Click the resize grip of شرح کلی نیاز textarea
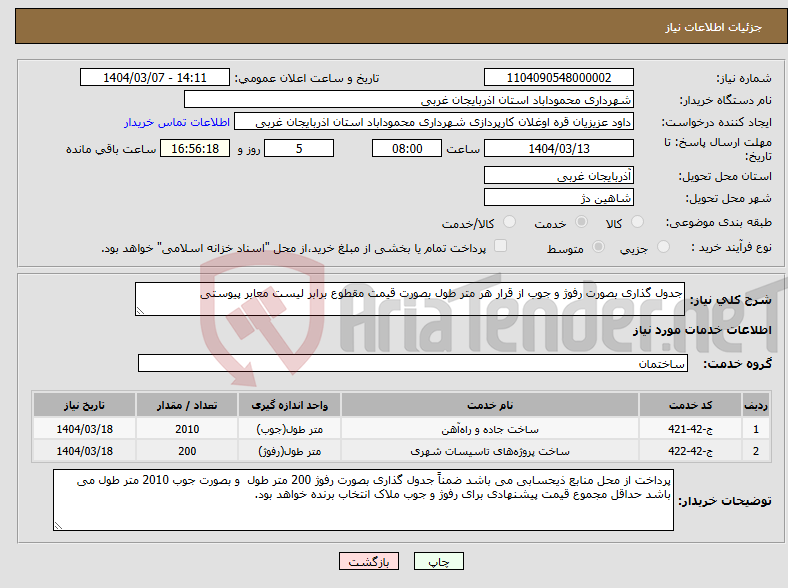The image size is (788, 588). point(140,311)
